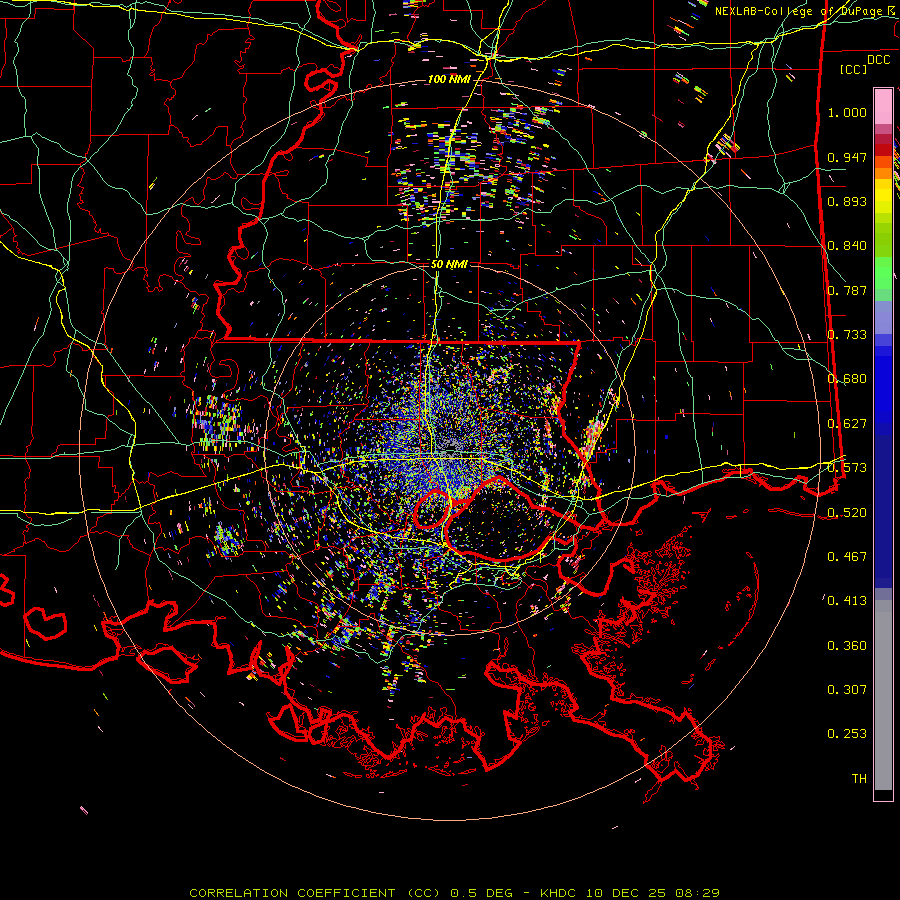The image size is (900, 900).
Task: Click the 0.733 scale value
Action: pyautogui.click(x=847, y=335)
